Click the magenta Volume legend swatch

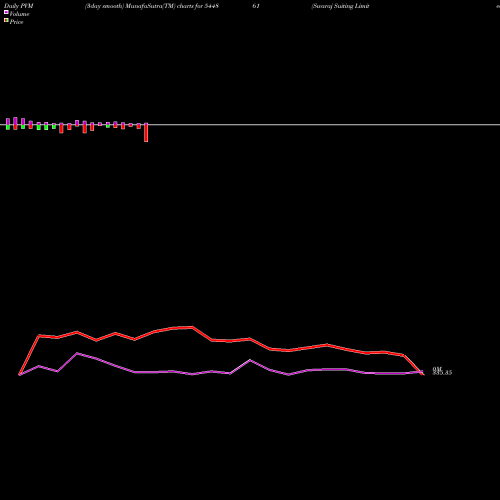click(x=6, y=12)
